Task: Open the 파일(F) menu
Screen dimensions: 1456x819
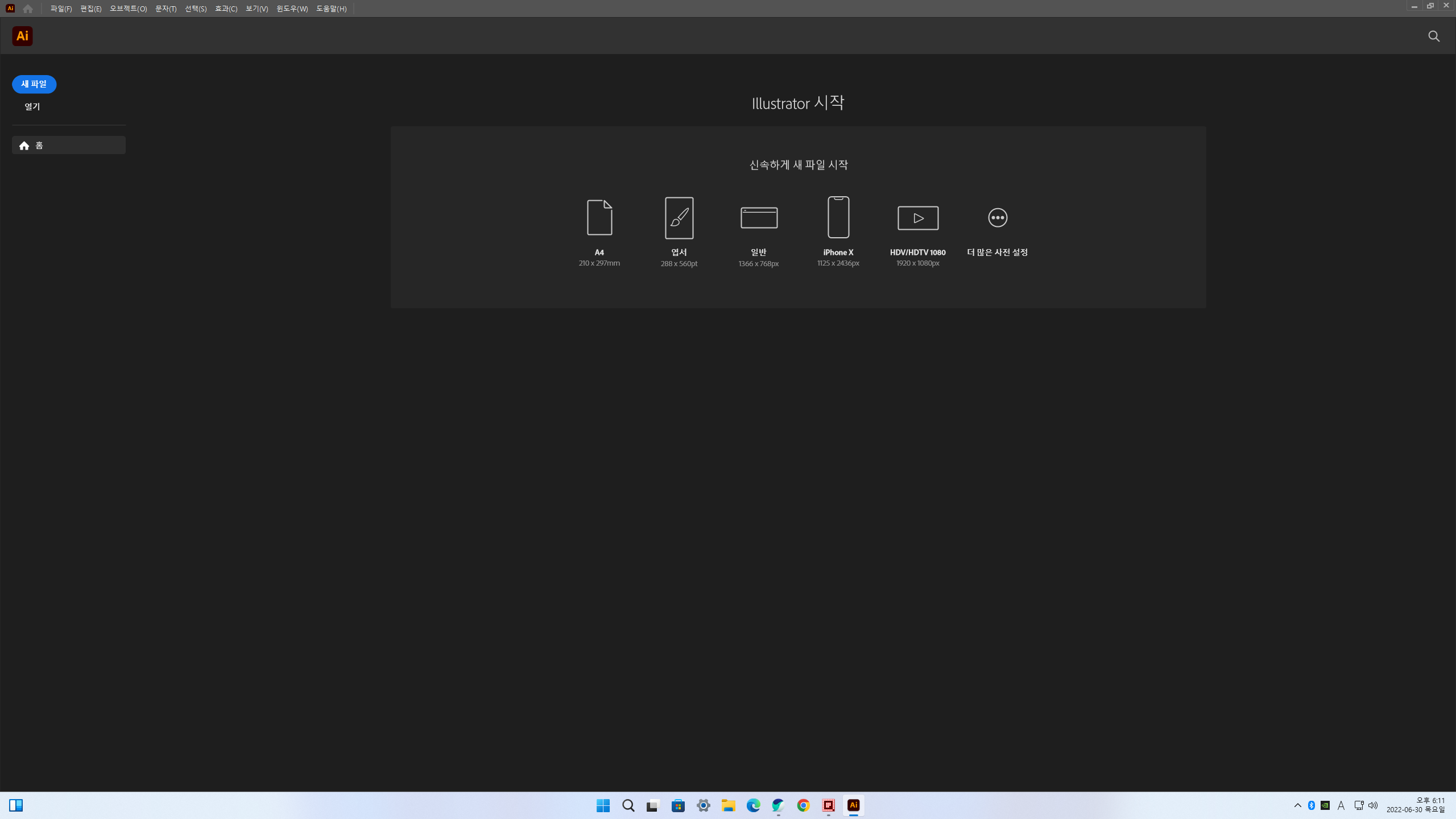Action: point(61,9)
